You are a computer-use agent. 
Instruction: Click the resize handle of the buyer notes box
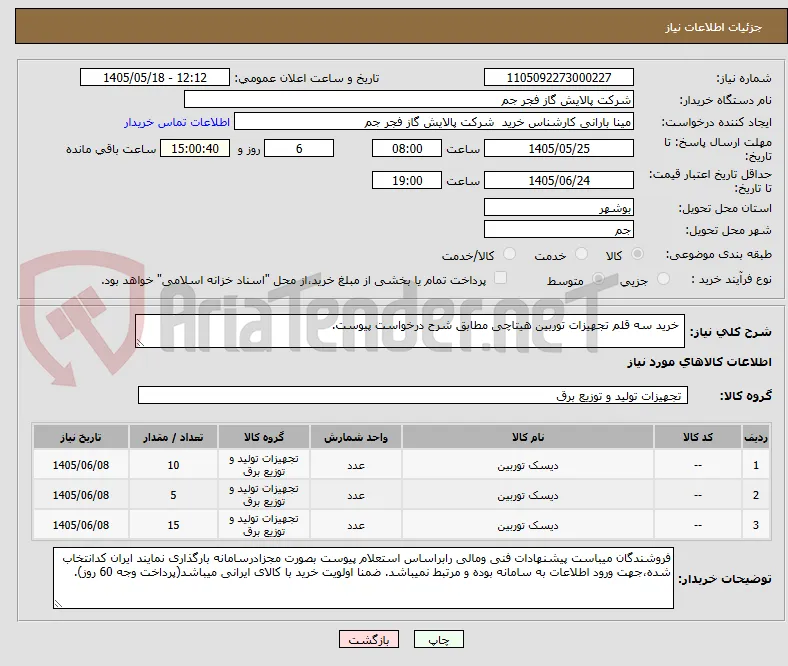click(58, 604)
